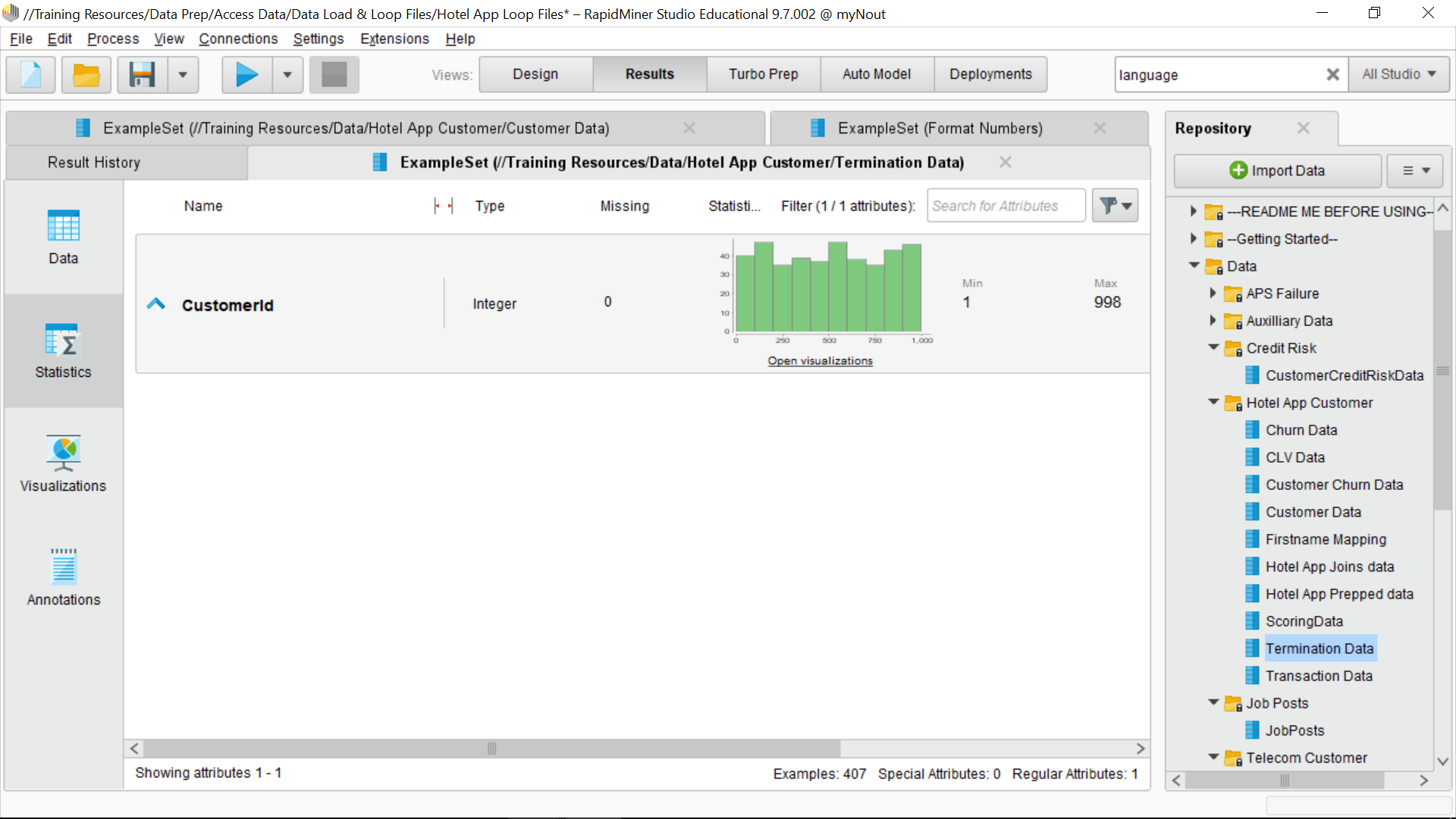
Task: Close the Termination Data ExampleSet tab
Action: 1006,162
